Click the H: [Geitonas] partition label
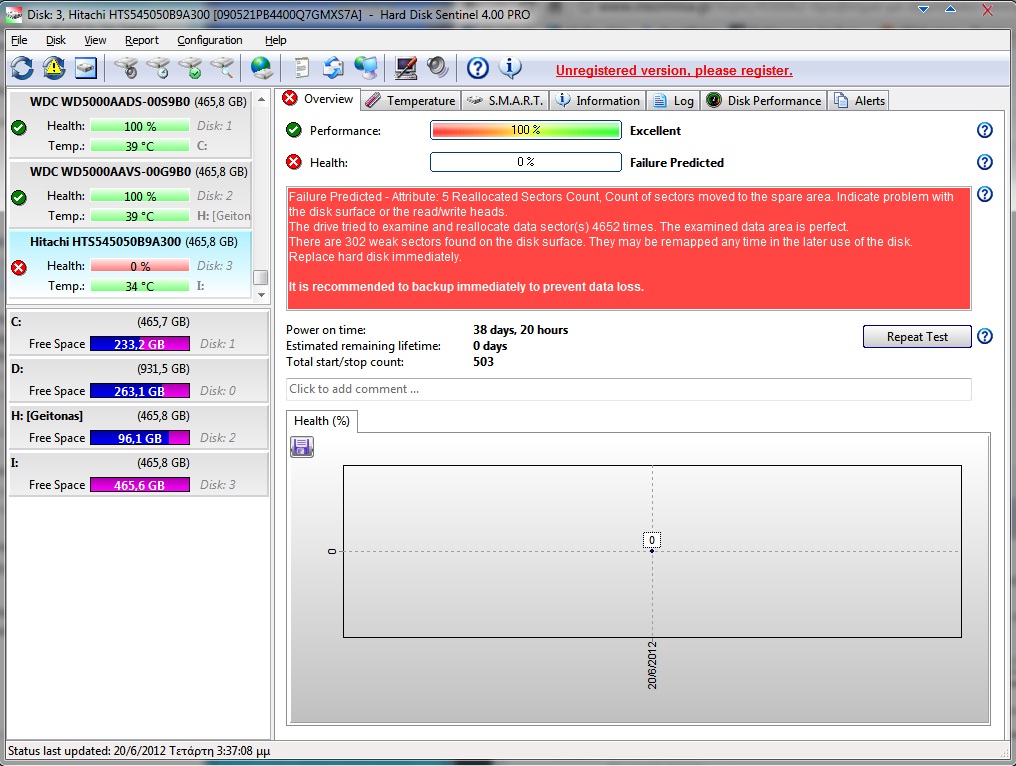Screen dimensions: 1016x766 click(47, 415)
